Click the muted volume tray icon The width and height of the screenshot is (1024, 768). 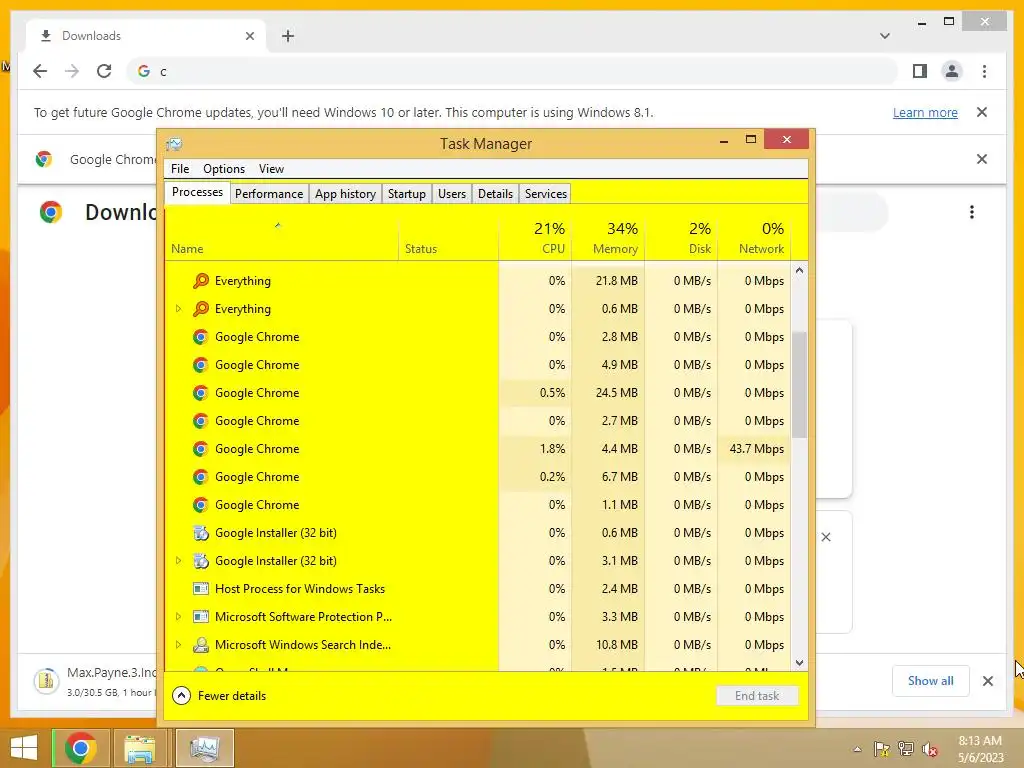(929, 749)
